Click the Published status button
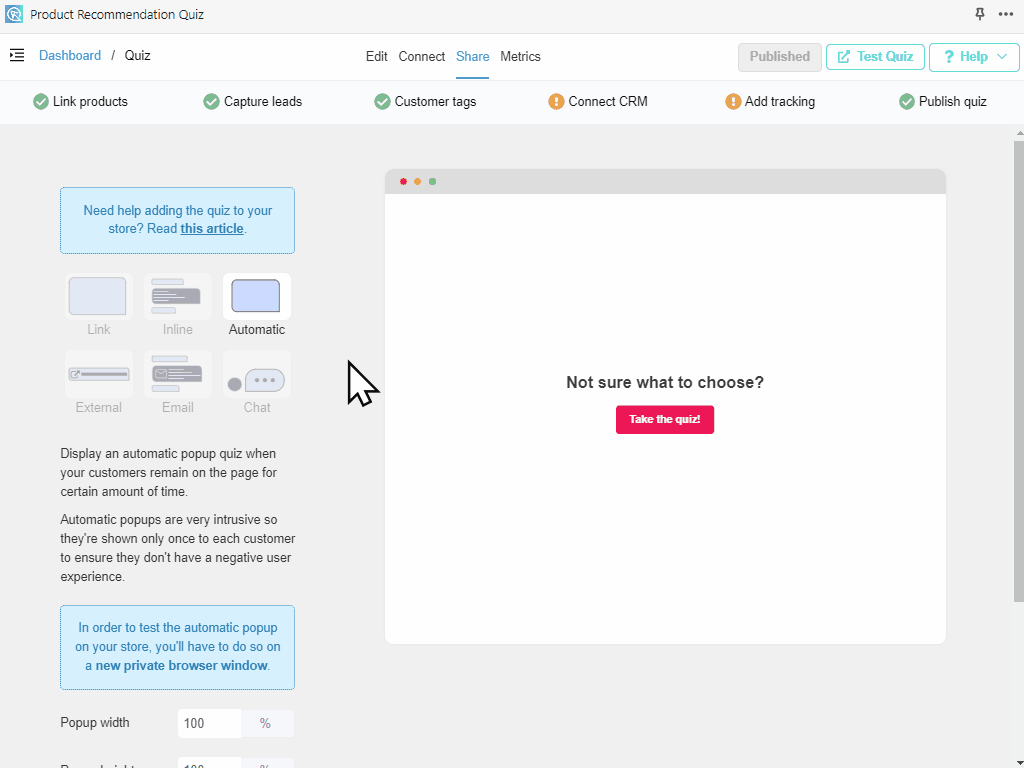The height and width of the screenshot is (768, 1024). coord(780,57)
